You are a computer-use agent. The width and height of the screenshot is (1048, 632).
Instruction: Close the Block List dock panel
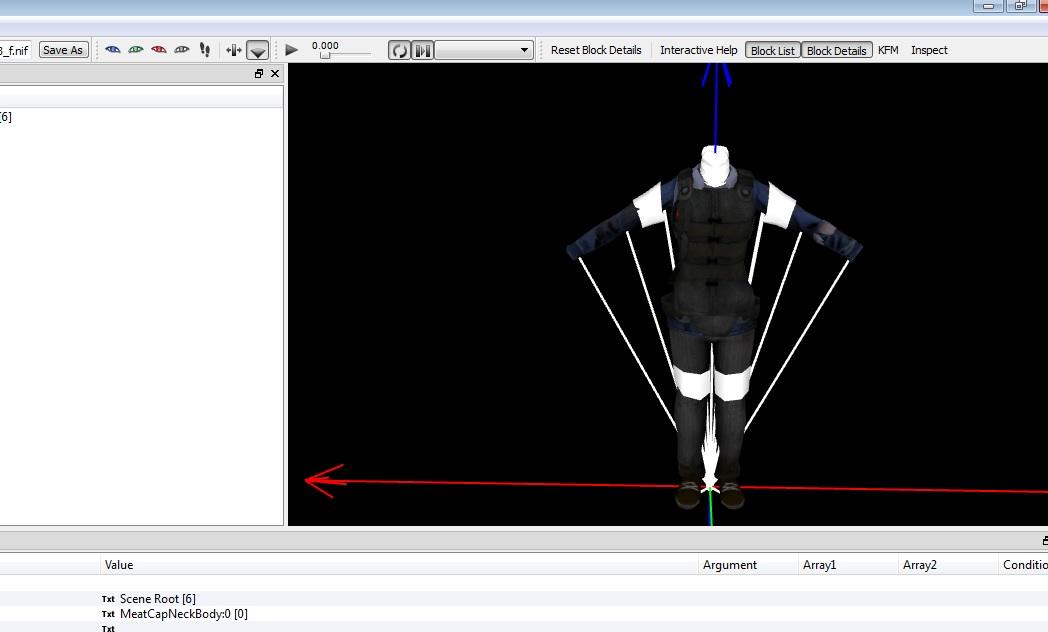pos(275,73)
